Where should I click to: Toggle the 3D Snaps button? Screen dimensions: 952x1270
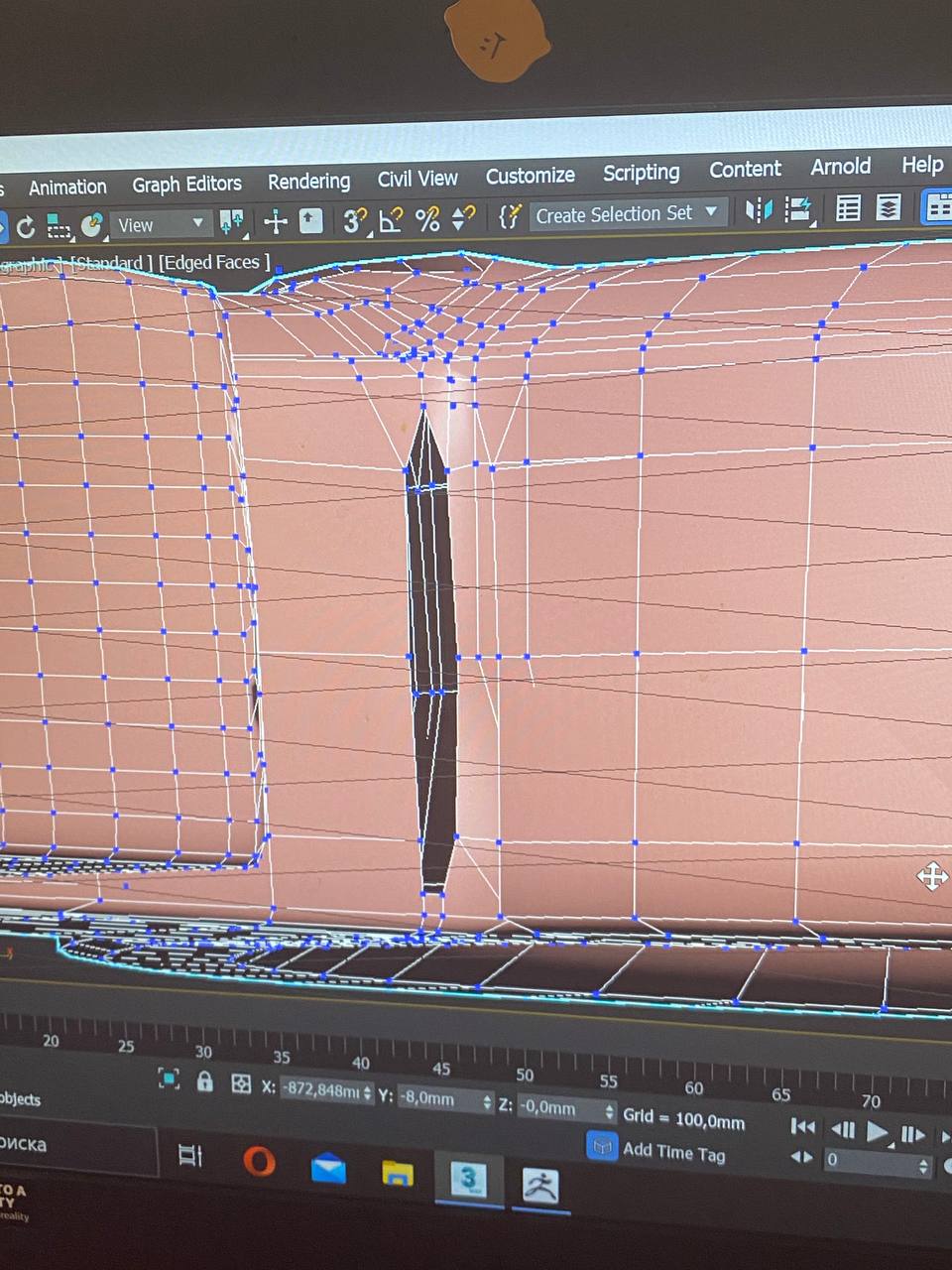(354, 220)
